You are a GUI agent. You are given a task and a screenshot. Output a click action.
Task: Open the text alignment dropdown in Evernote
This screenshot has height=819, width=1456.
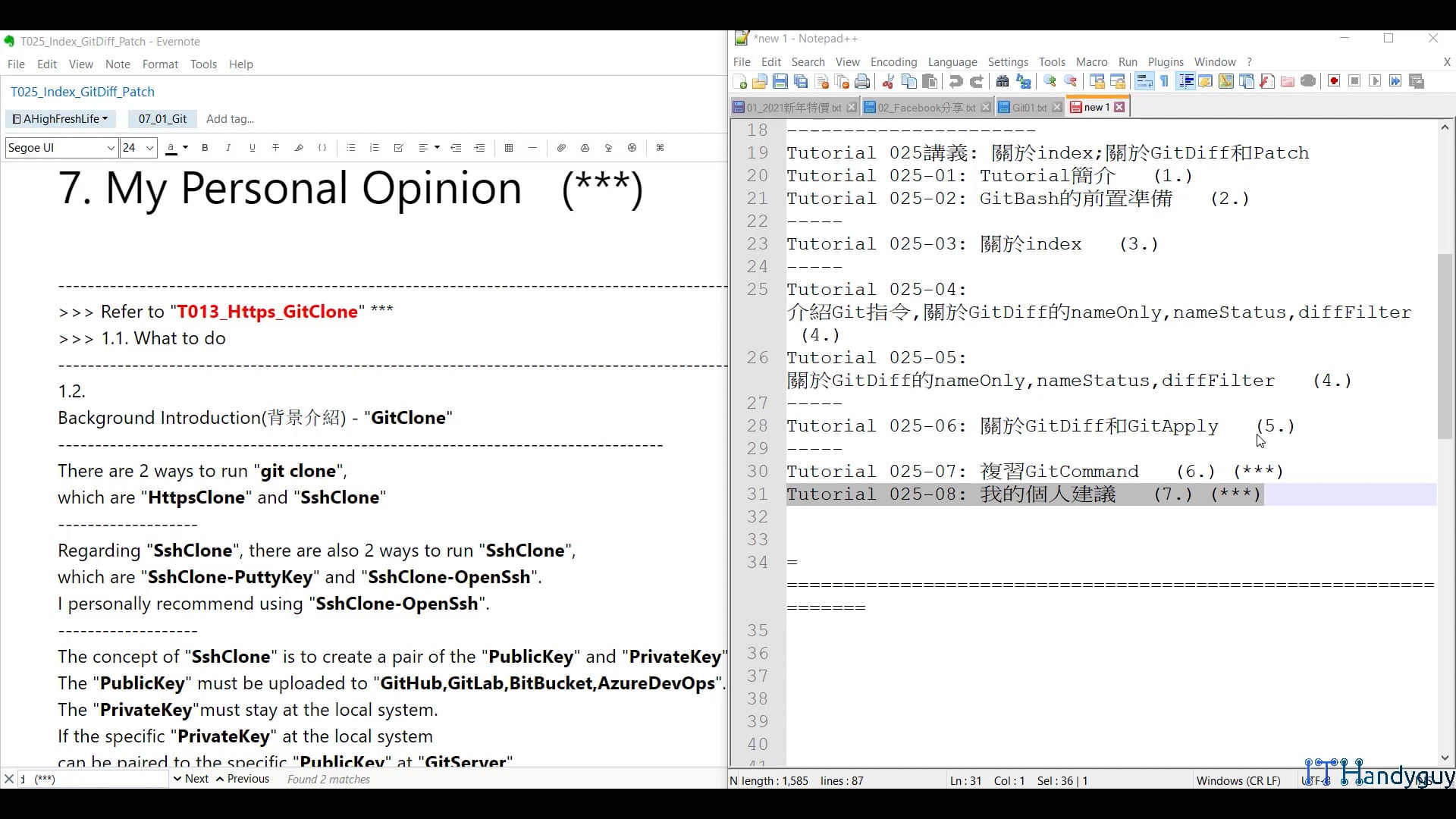point(437,148)
